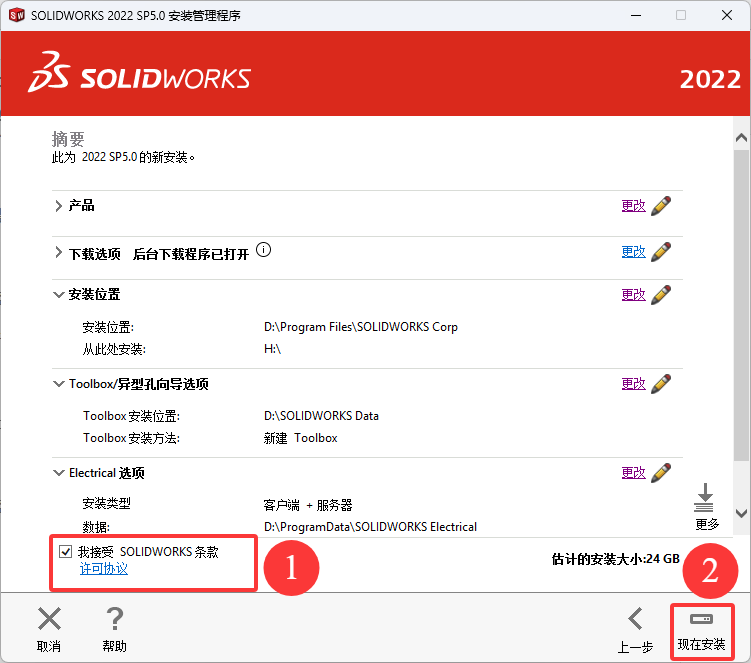Click the 更改 link for 产品
Screen dimensions: 751x663
point(633,206)
